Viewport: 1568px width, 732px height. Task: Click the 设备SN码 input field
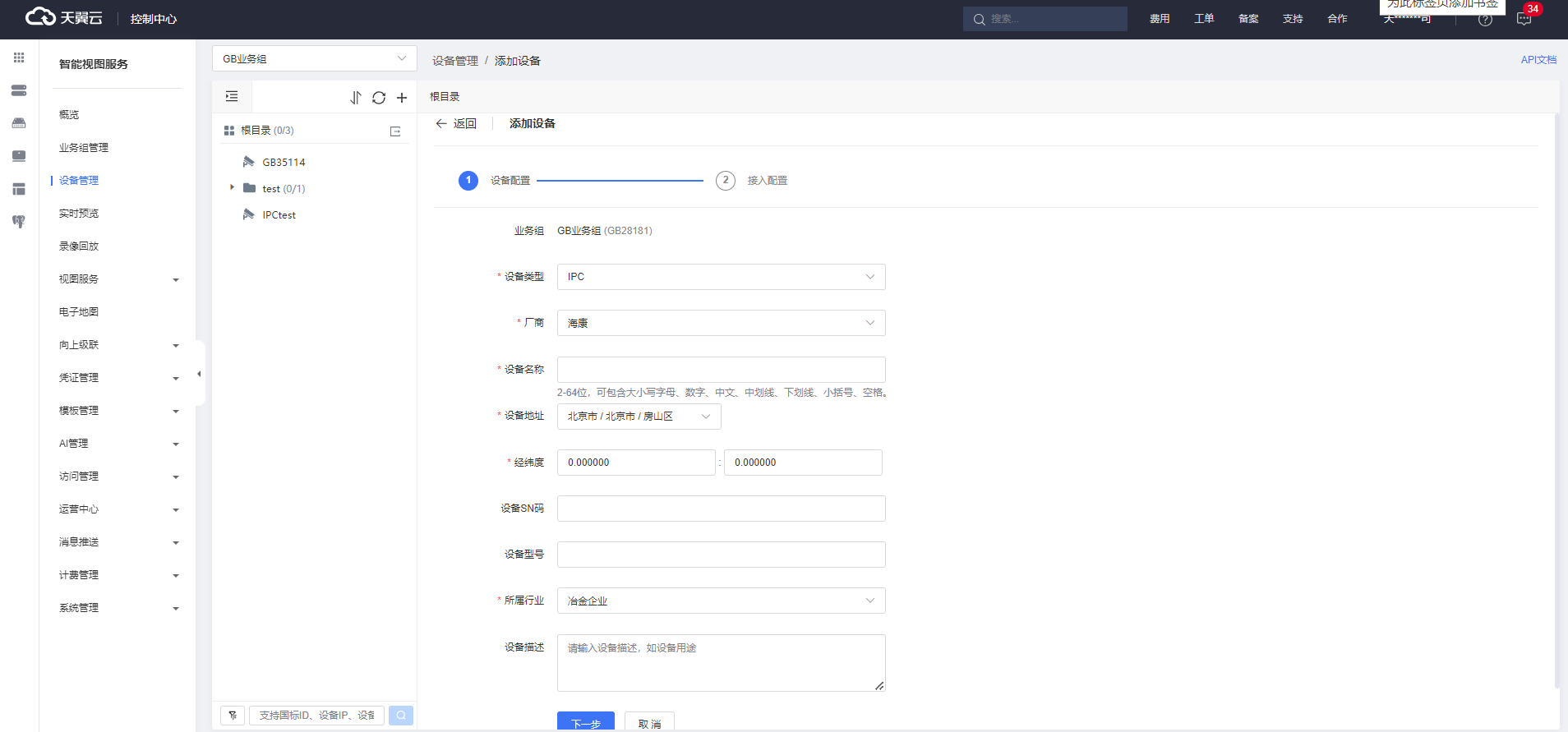pos(722,509)
